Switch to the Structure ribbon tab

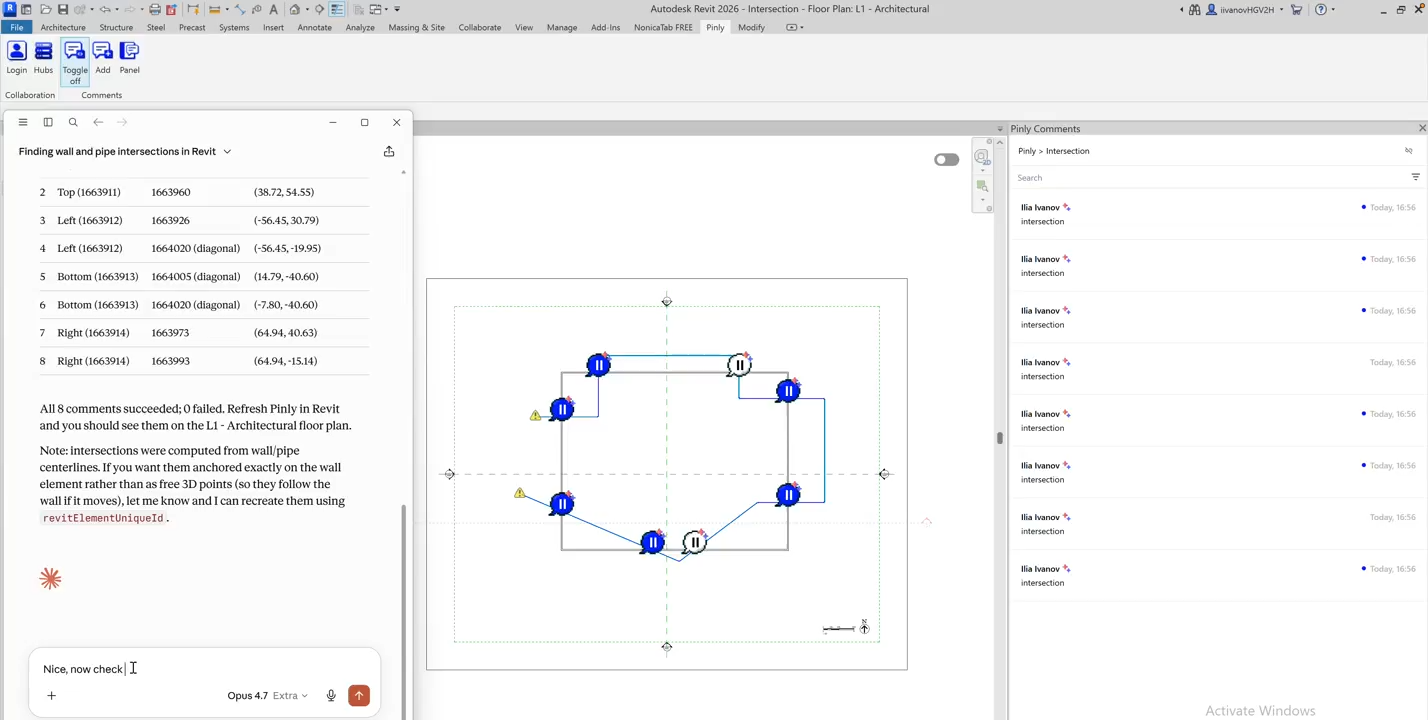[116, 27]
